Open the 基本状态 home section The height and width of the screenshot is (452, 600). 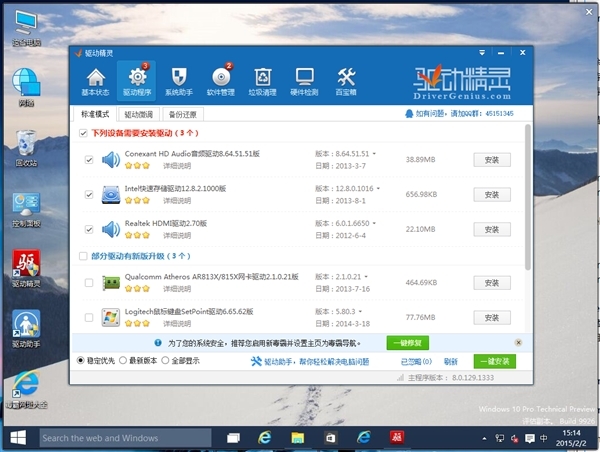[95, 81]
